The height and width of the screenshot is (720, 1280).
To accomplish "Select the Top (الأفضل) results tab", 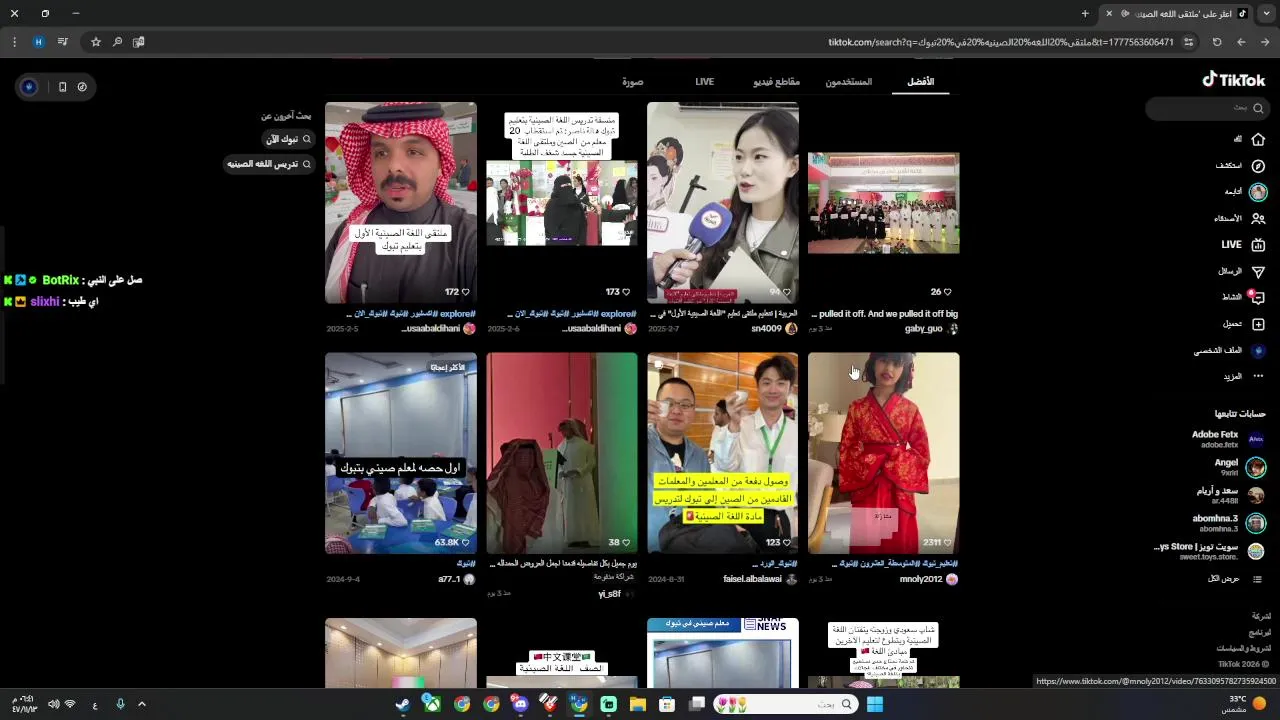I will click(x=920, y=82).
